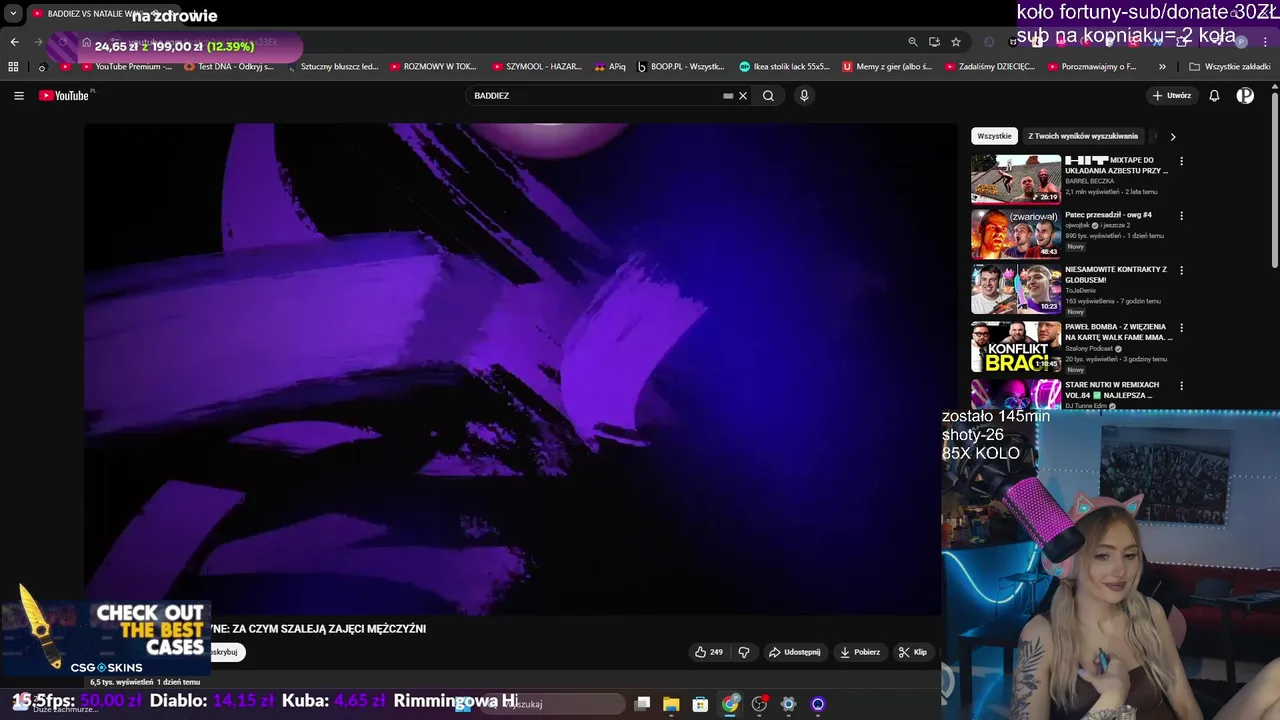
Task: Click the install/cast icon in address bar
Action: 934,42
